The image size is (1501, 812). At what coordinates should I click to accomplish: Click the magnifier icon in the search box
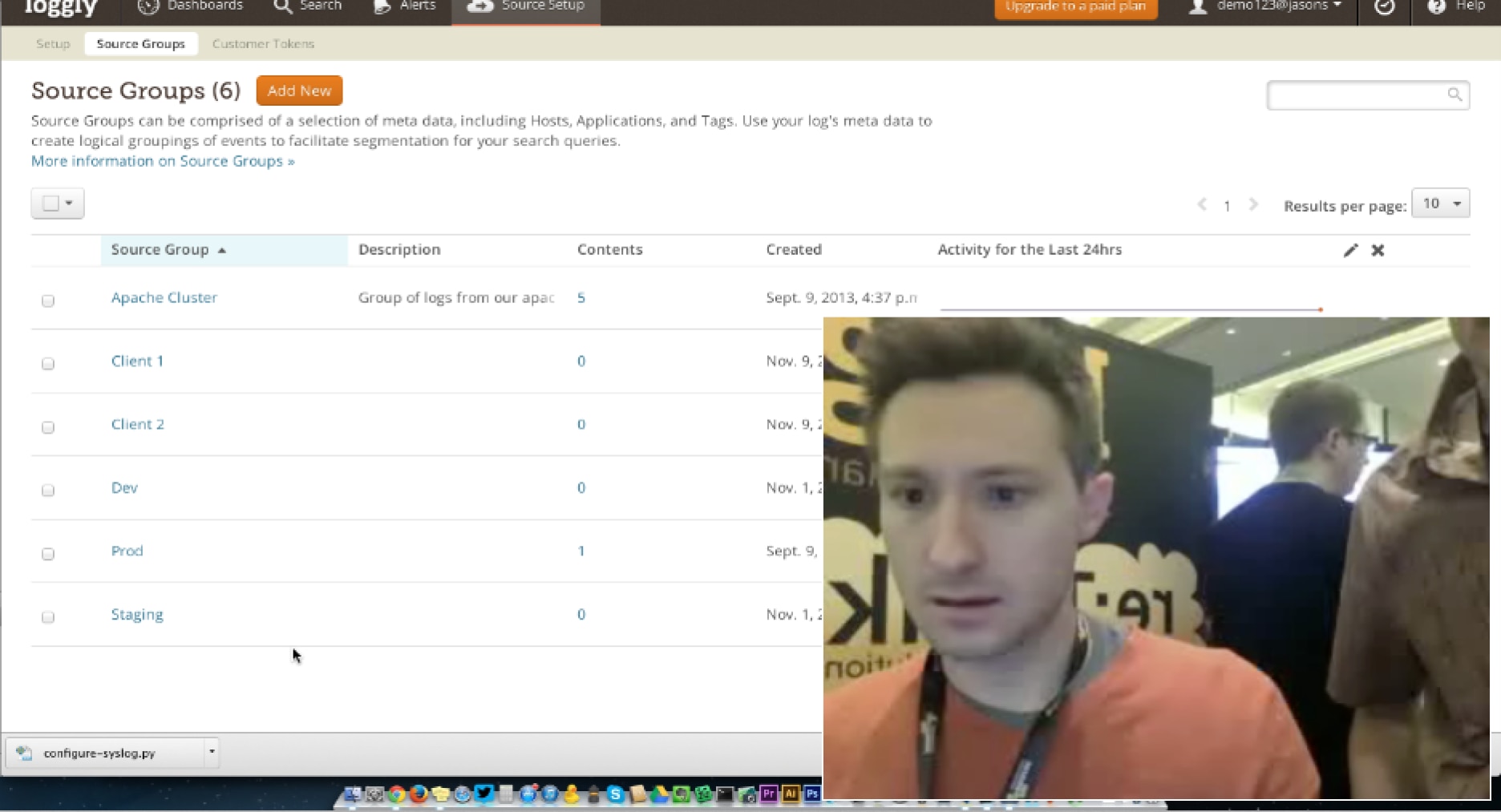(x=1454, y=95)
